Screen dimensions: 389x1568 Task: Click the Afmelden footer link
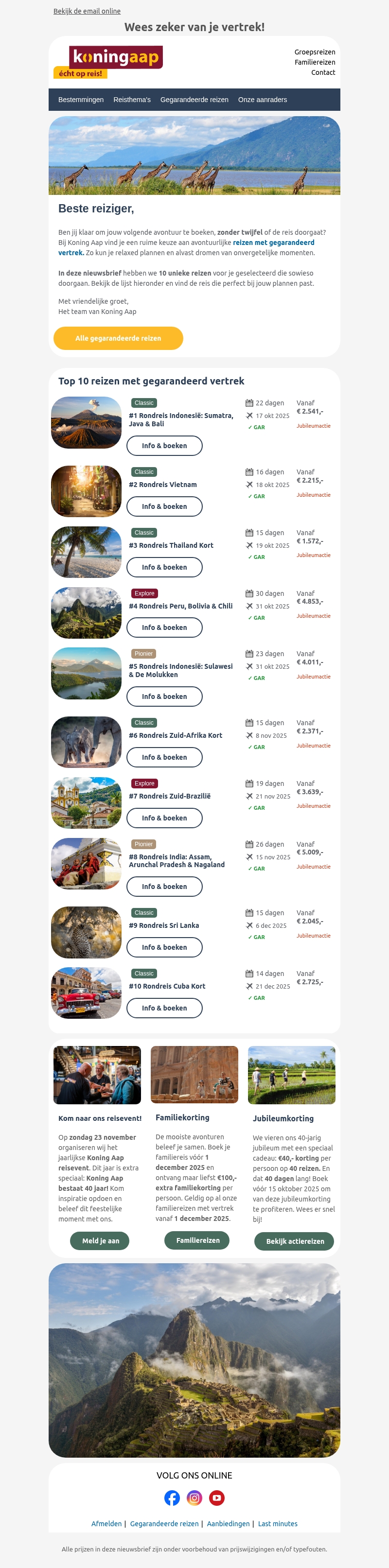[x=106, y=1524]
